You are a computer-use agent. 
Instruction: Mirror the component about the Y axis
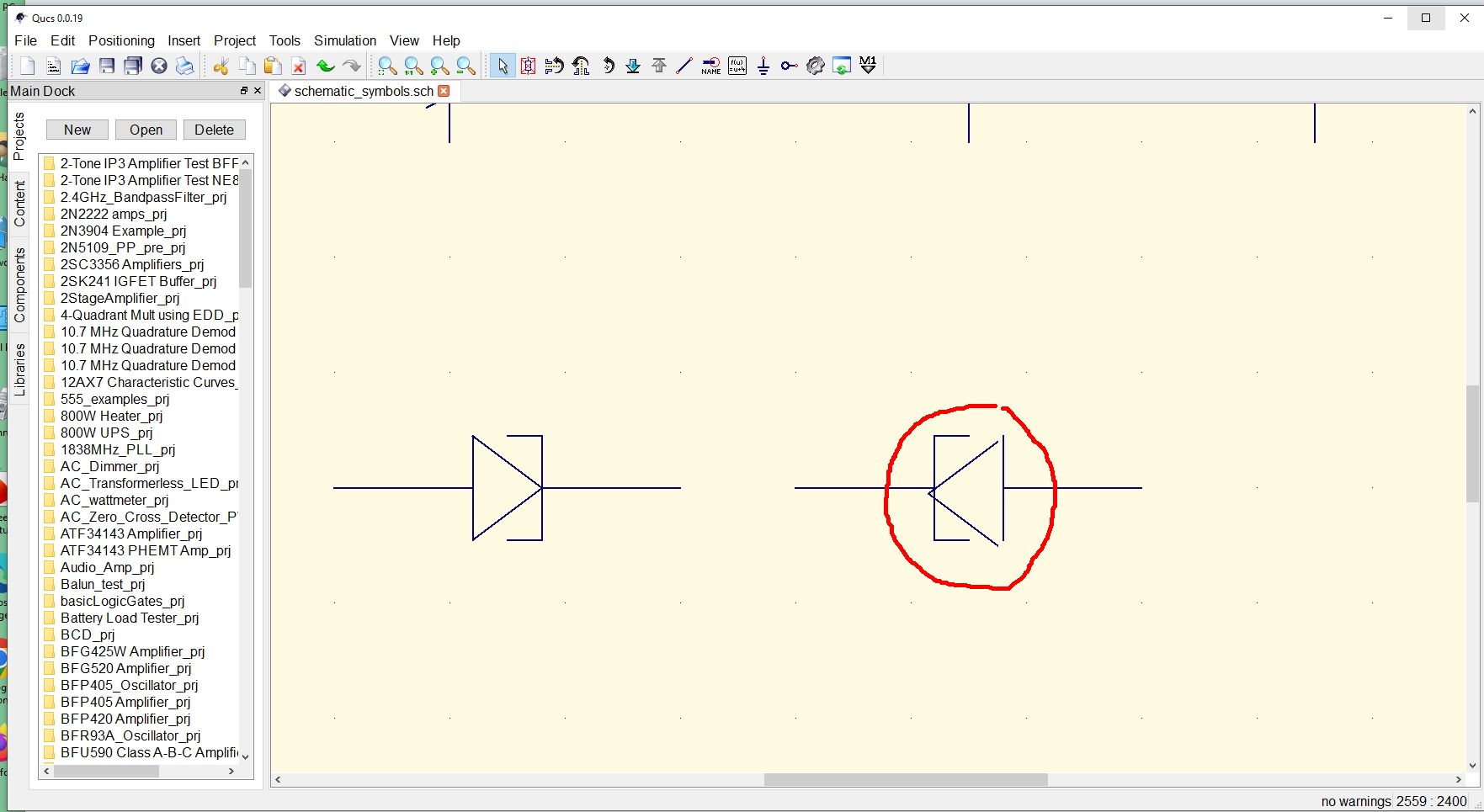(x=581, y=66)
